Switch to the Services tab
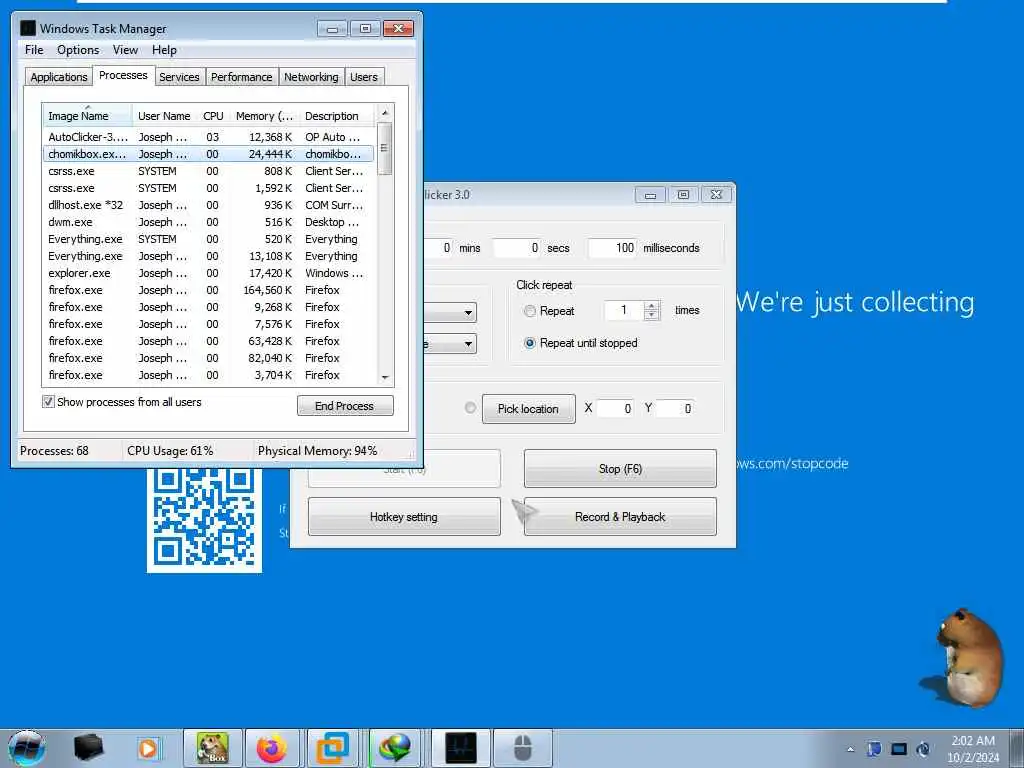The width and height of the screenshot is (1024, 768). (x=179, y=77)
